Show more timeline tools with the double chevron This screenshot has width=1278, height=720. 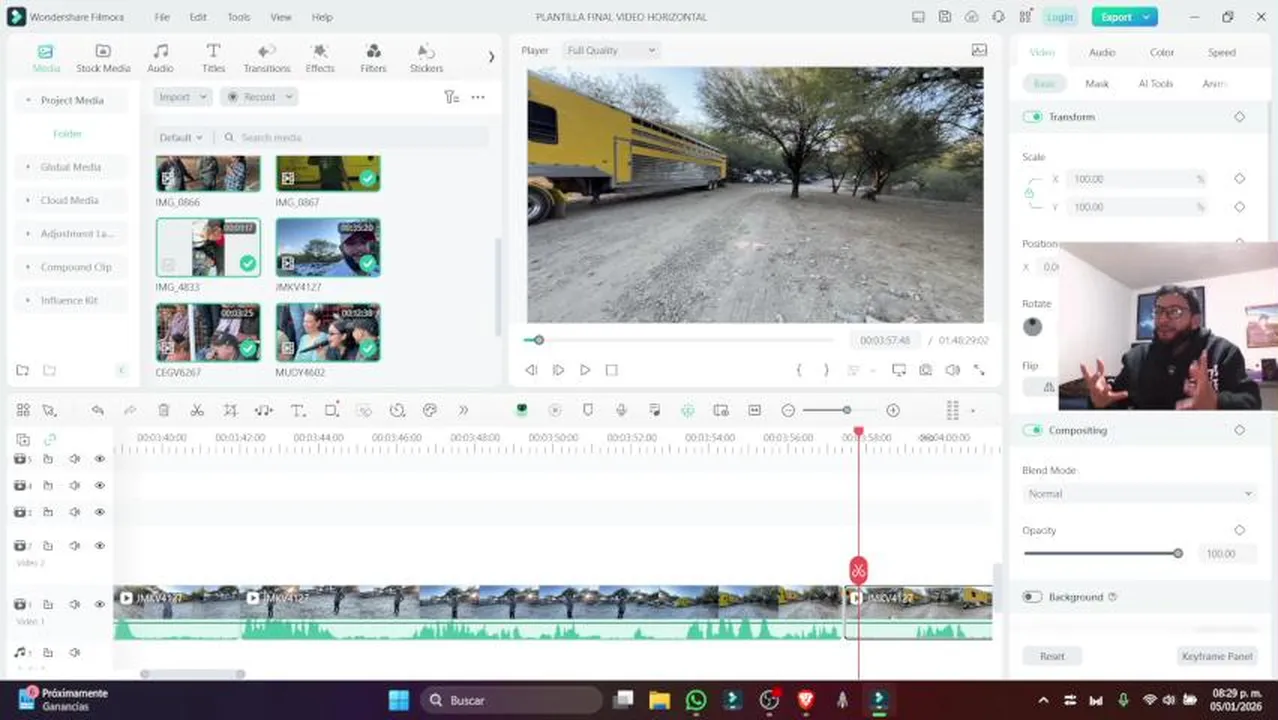click(x=463, y=410)
